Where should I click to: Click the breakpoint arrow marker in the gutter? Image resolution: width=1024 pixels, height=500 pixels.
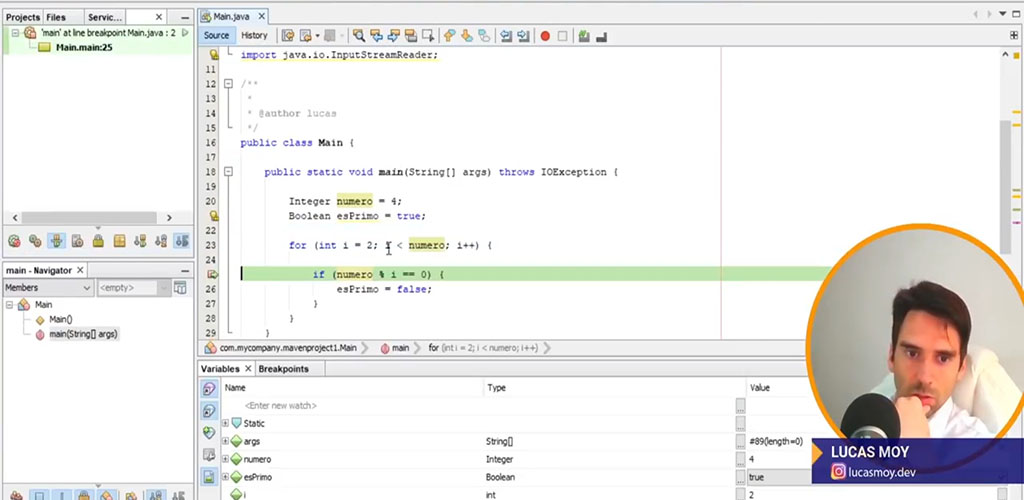pyautogui.click(x=212, y=274)
